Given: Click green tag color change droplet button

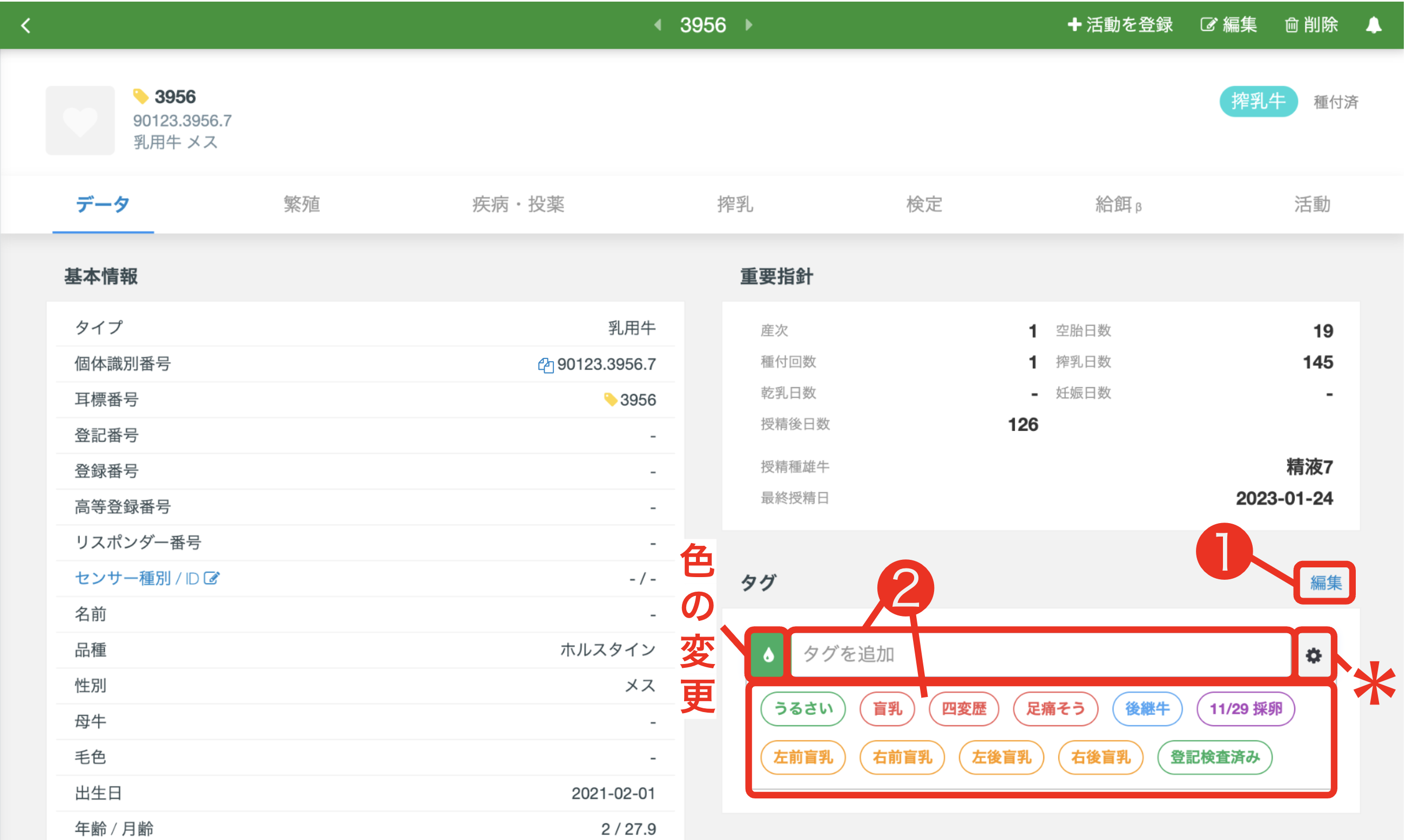Looking at the screenshot, I should pos(768,655).
